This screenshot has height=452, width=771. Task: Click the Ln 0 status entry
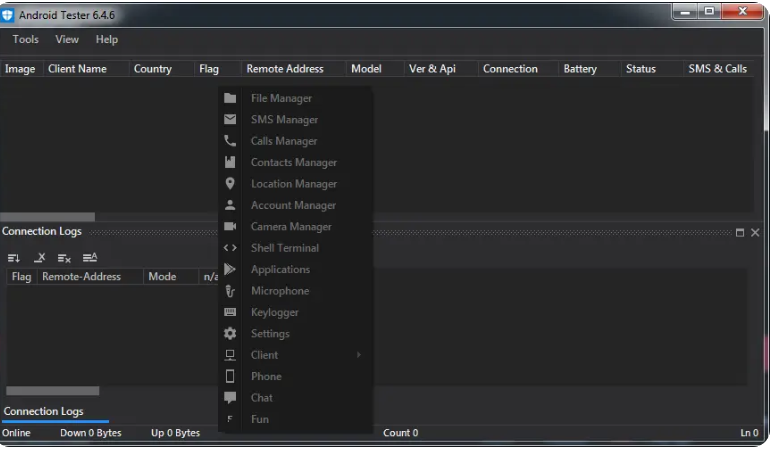point(750,433)
